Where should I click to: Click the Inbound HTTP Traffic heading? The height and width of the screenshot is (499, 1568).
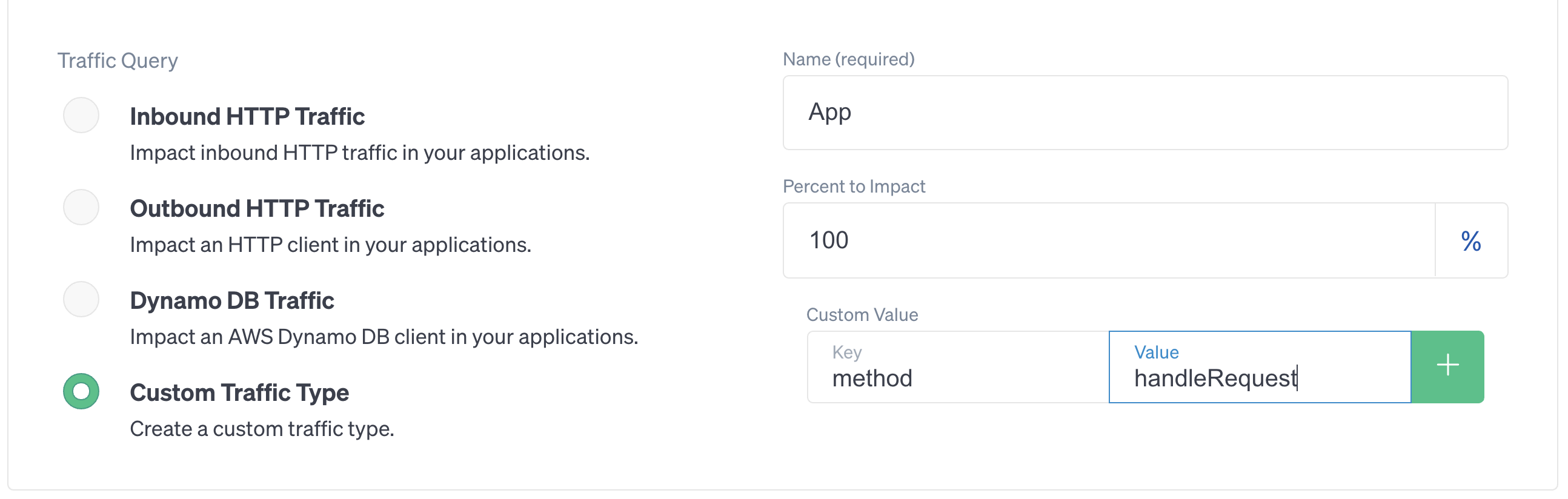[247, 116]
